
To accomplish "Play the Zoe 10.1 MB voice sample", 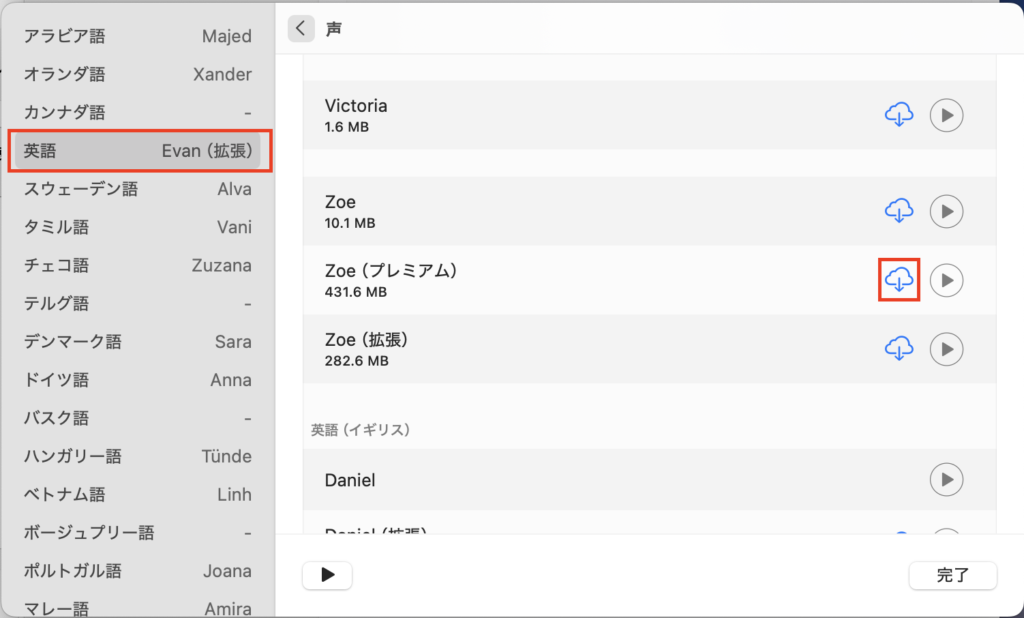I will [x=946, y=211].
